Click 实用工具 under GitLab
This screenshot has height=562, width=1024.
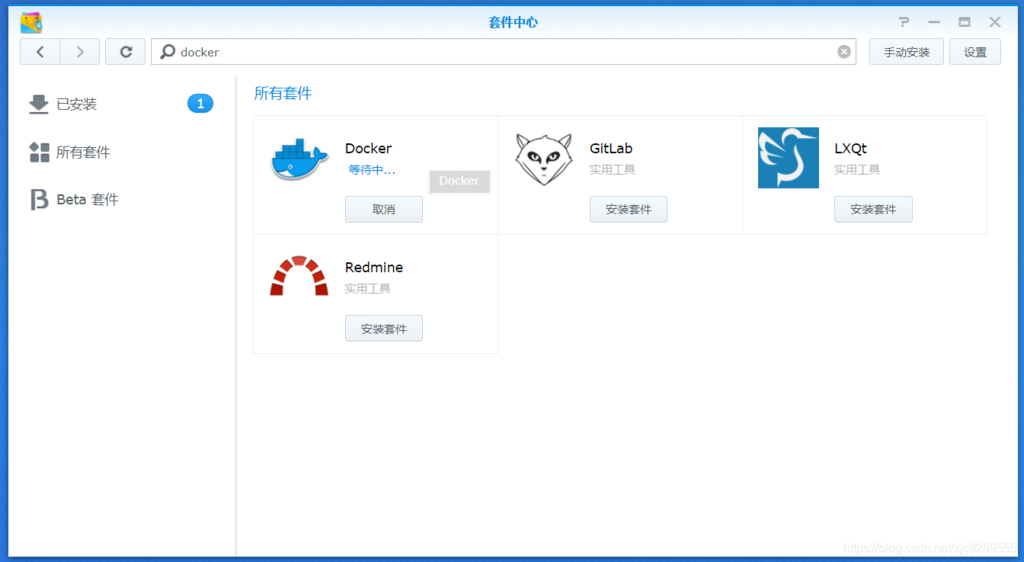[x=612, y=170]
